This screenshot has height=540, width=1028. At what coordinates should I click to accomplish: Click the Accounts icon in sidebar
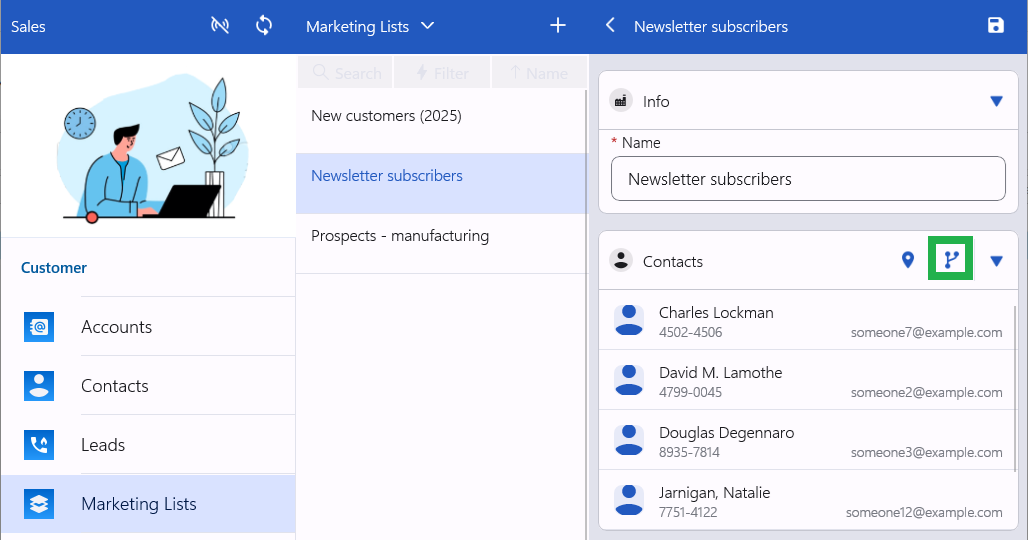click(x=39, y=327)
